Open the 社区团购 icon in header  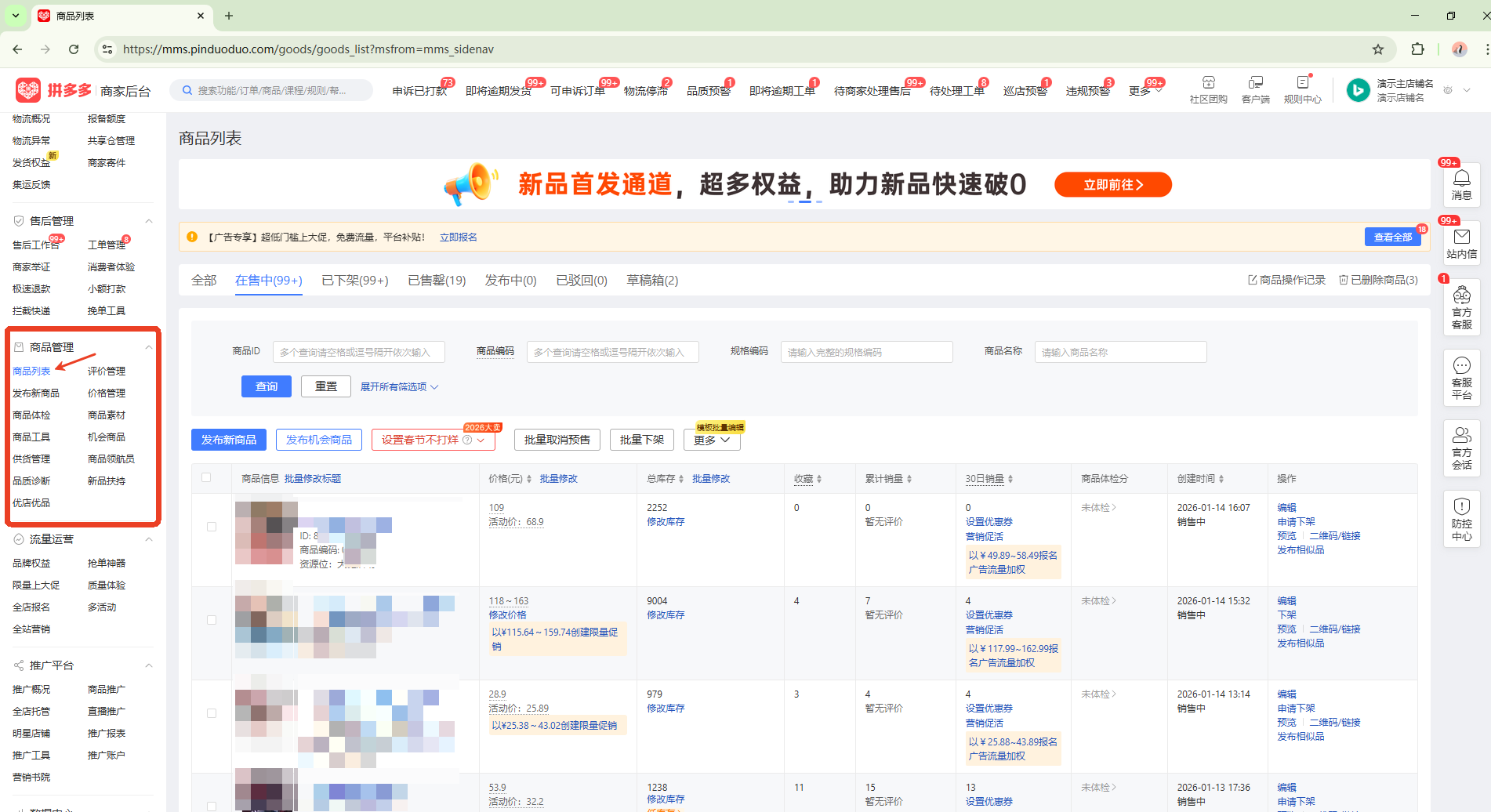pos(1208,89)
